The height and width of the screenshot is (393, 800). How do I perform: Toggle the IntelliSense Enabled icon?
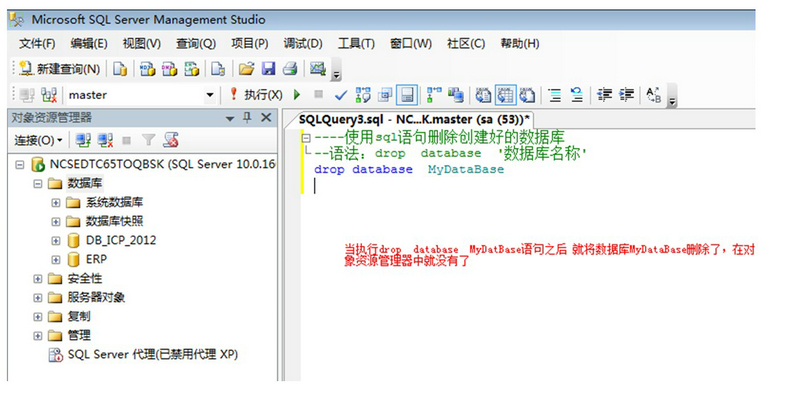(x=407, y=95)
